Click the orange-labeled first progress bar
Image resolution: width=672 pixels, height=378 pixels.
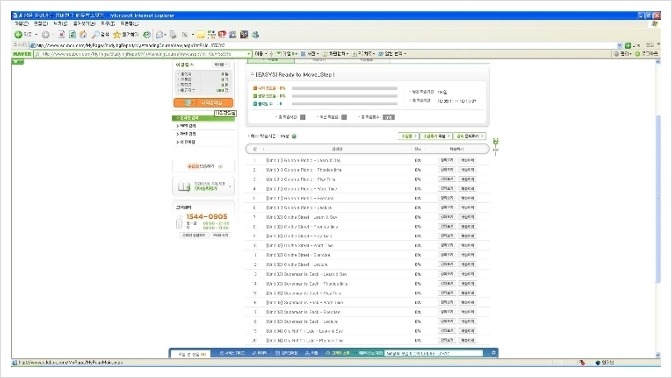(345, 88)
